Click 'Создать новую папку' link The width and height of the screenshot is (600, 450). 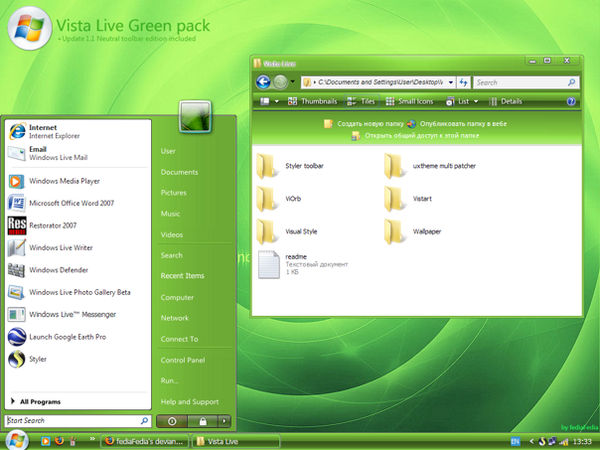coord(364,124)
